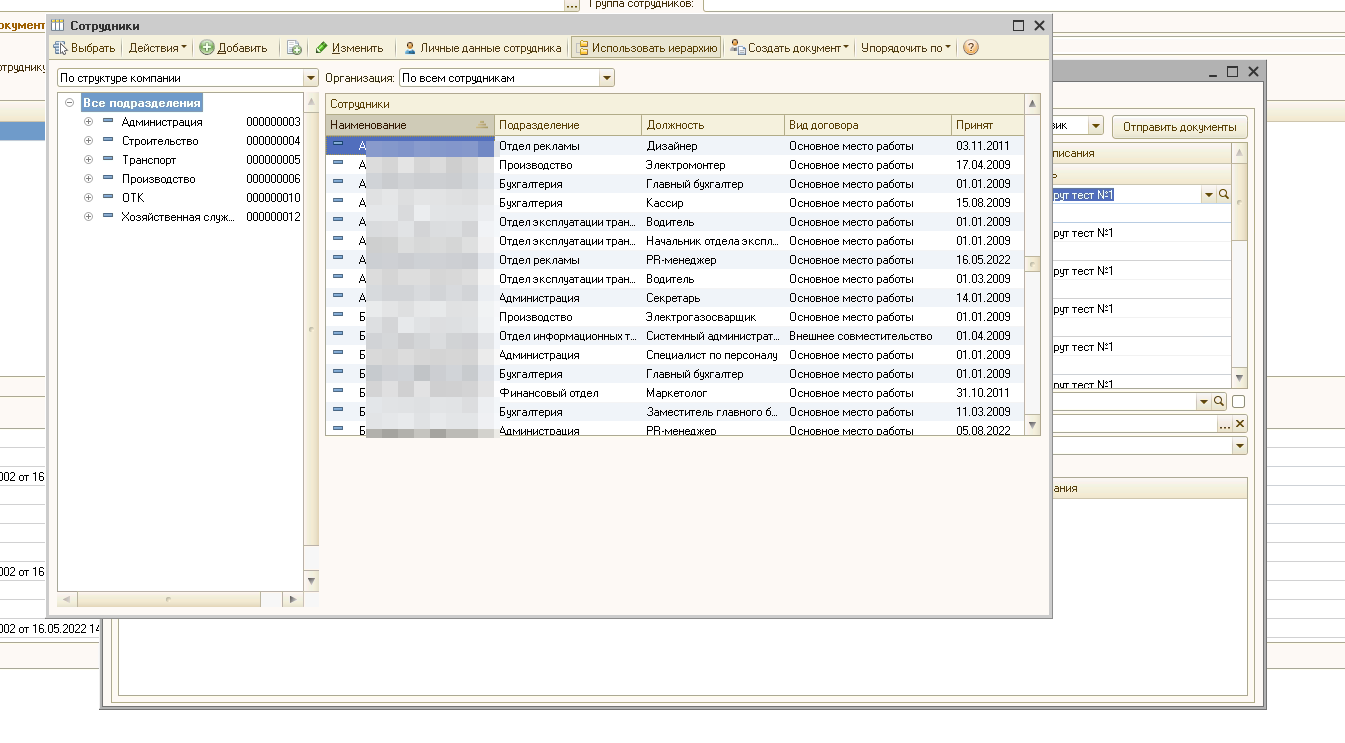1345x743 pixels.
Task: Click Вид договора column header
Action: click(x=868, y=125)
